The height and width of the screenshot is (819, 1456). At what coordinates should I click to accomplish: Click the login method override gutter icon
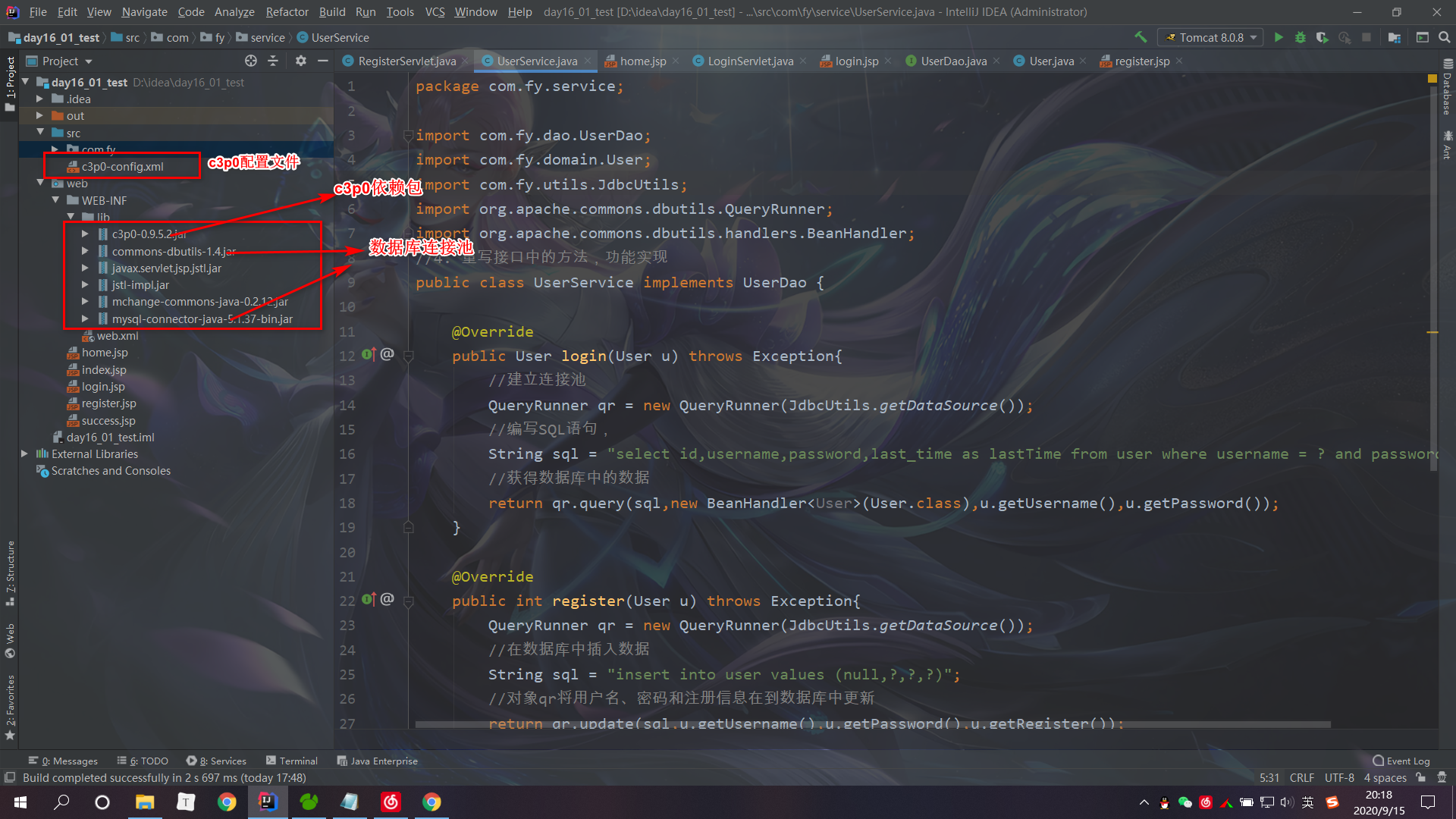369,354
